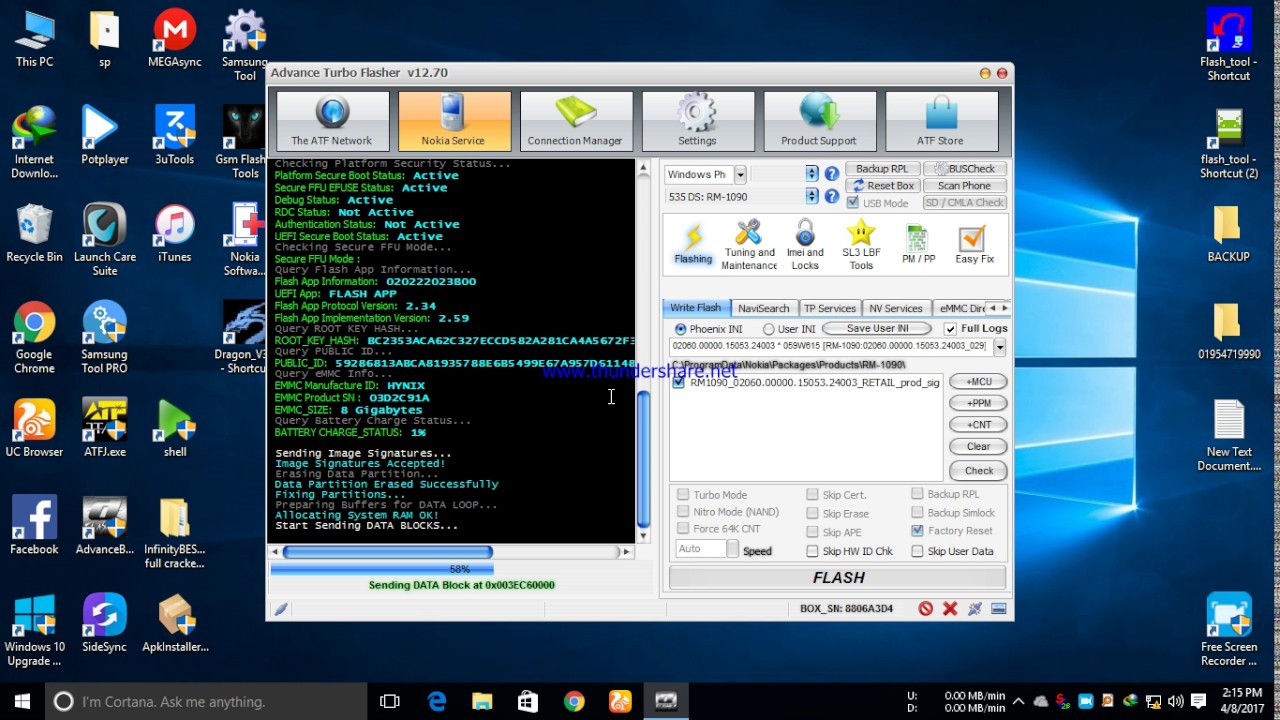Select the Phoenix INI radio button
Viewport: 1280px width, 720px height.
point(681,329)
